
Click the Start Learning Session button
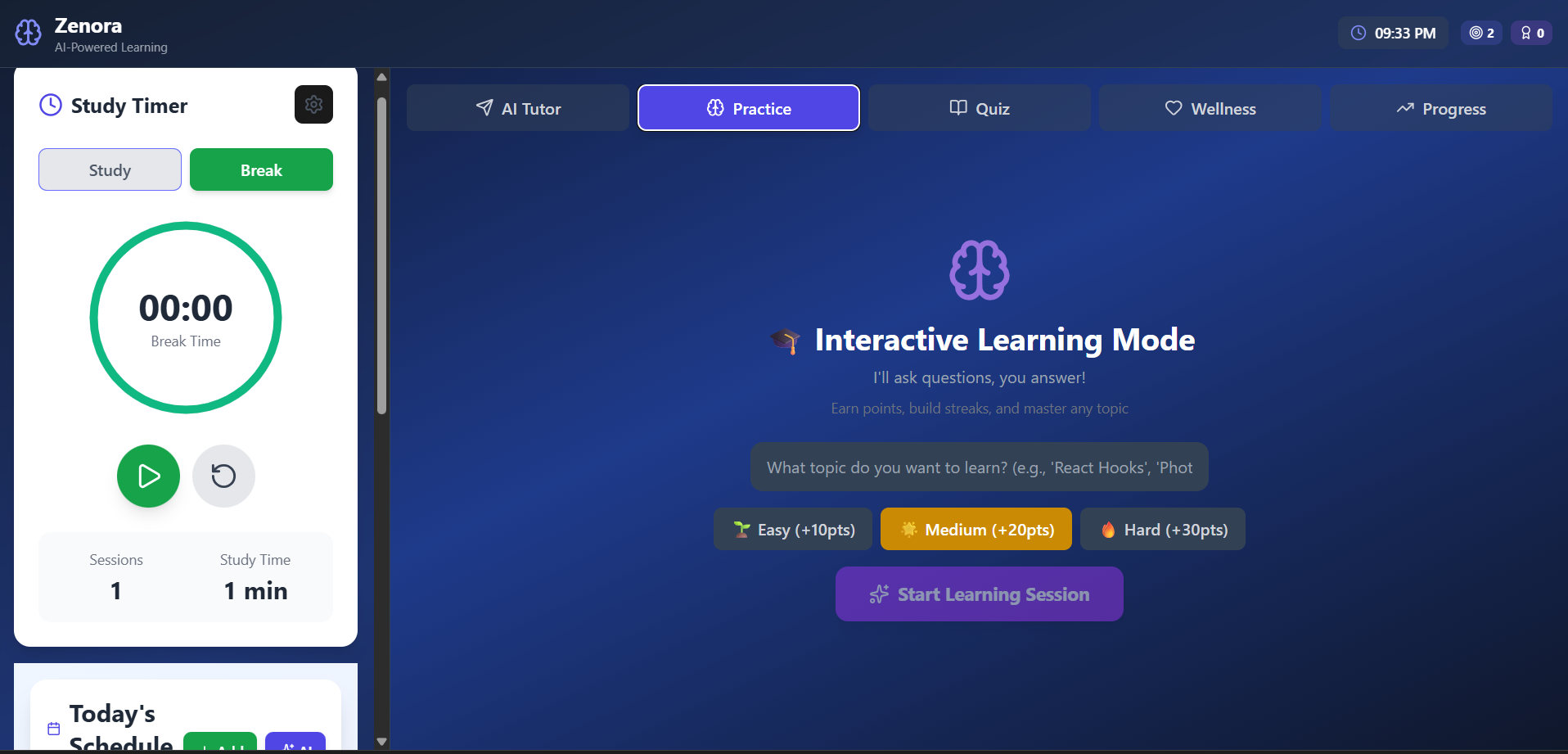tap(980, 594)
